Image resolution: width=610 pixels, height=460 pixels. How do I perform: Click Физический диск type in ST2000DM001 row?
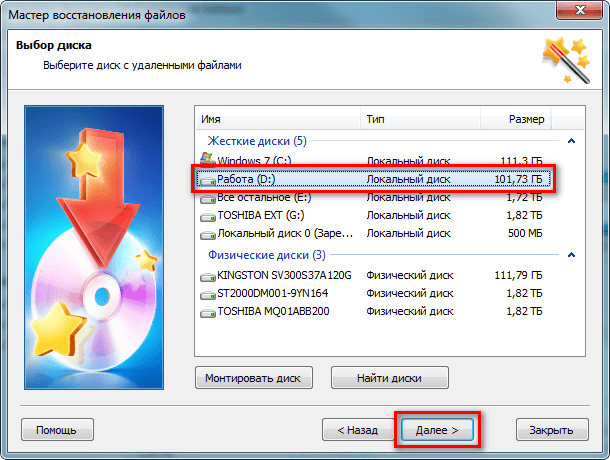click(x=410, y=293)
